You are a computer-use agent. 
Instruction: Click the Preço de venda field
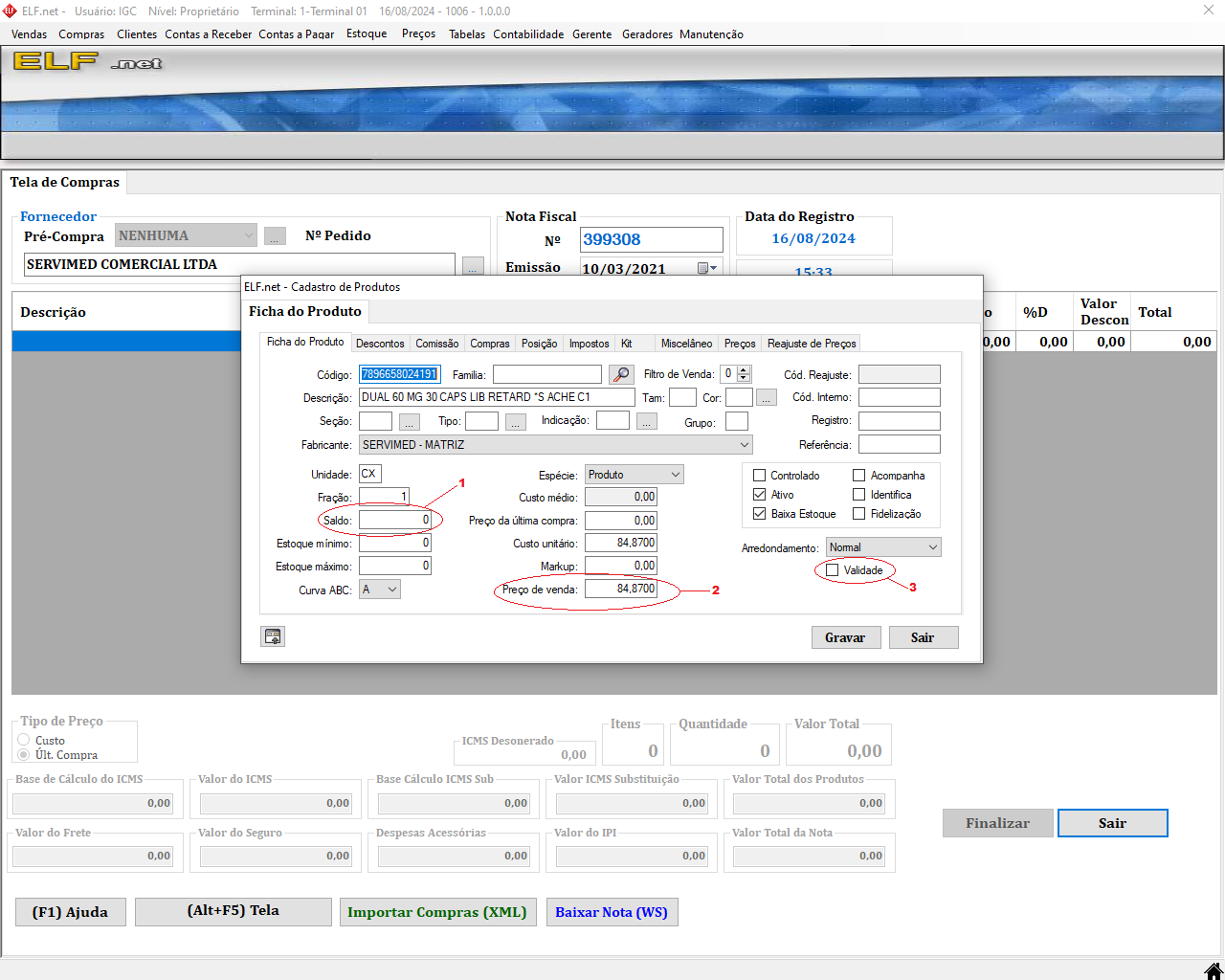coord(621,589)
